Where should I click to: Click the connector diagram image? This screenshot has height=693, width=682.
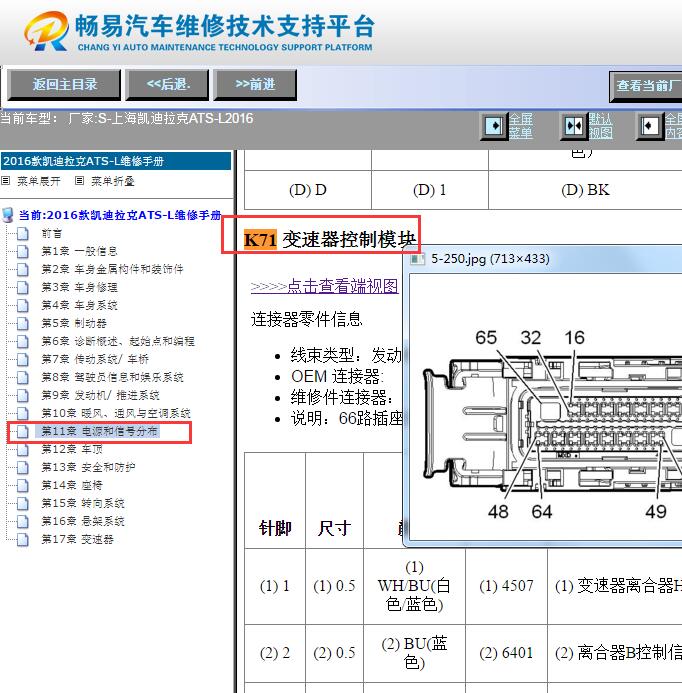(x=546, y=407)
